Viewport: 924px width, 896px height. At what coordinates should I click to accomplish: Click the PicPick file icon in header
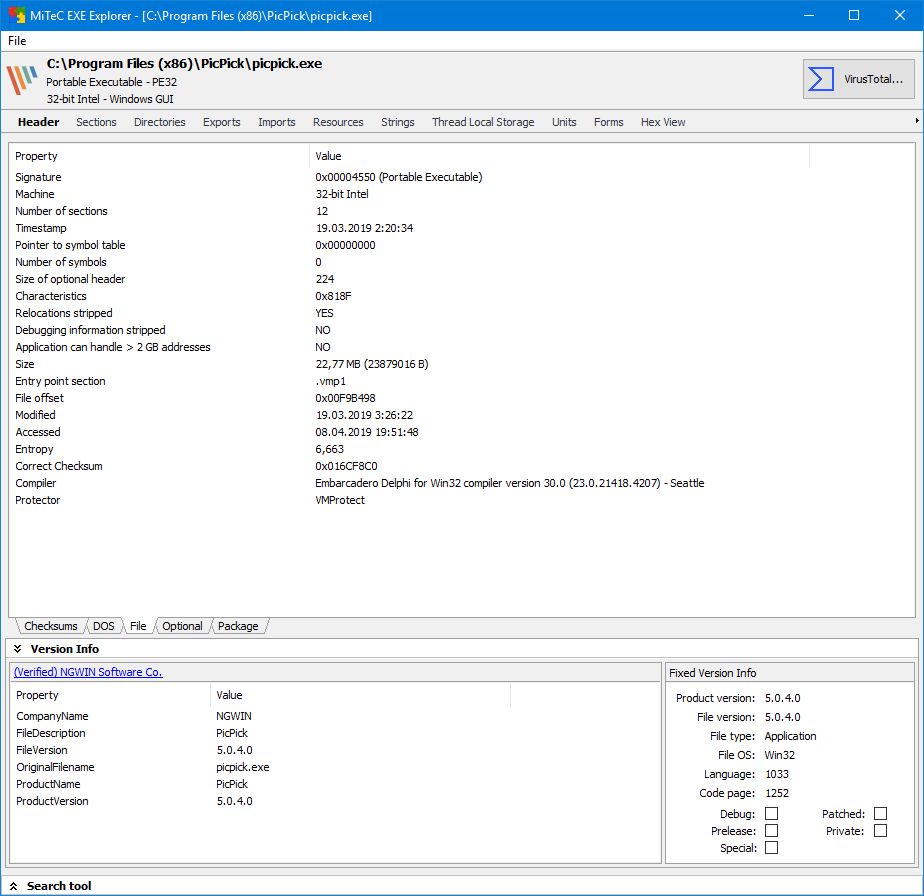22,80
